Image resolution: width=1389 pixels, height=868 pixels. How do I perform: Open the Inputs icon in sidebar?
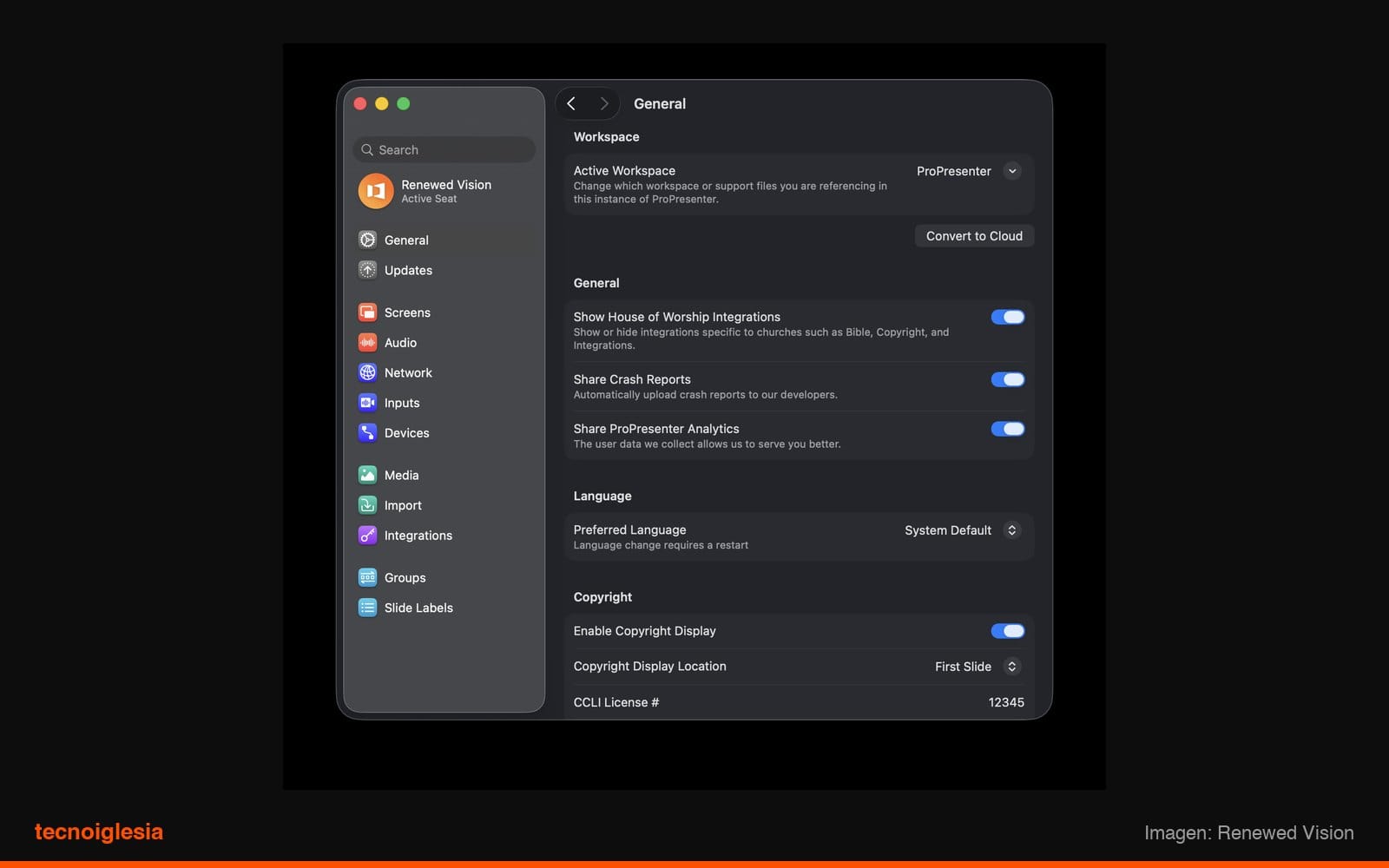[367, 403]
